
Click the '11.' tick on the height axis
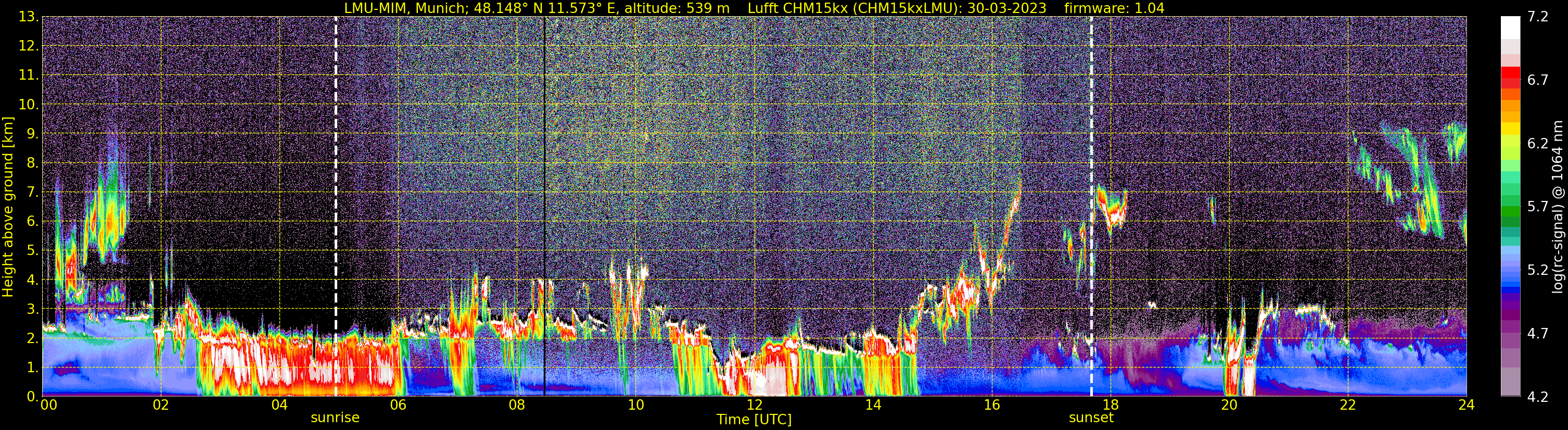[29, 75]
